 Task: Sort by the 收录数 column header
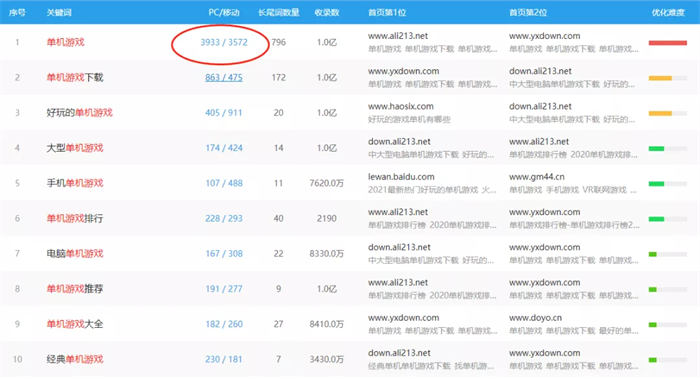click(x=327, y=12)
